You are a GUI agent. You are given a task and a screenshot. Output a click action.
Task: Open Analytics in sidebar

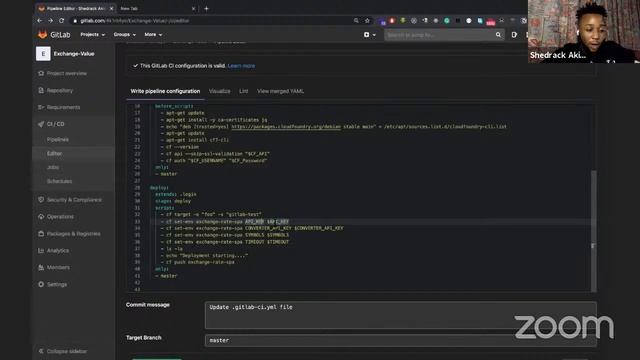(58, 251)
